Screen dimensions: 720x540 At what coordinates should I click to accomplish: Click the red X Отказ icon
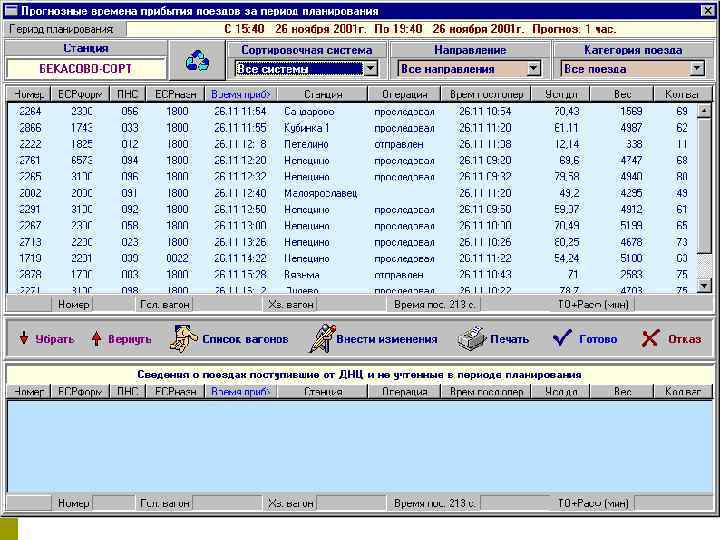(650, 338)
